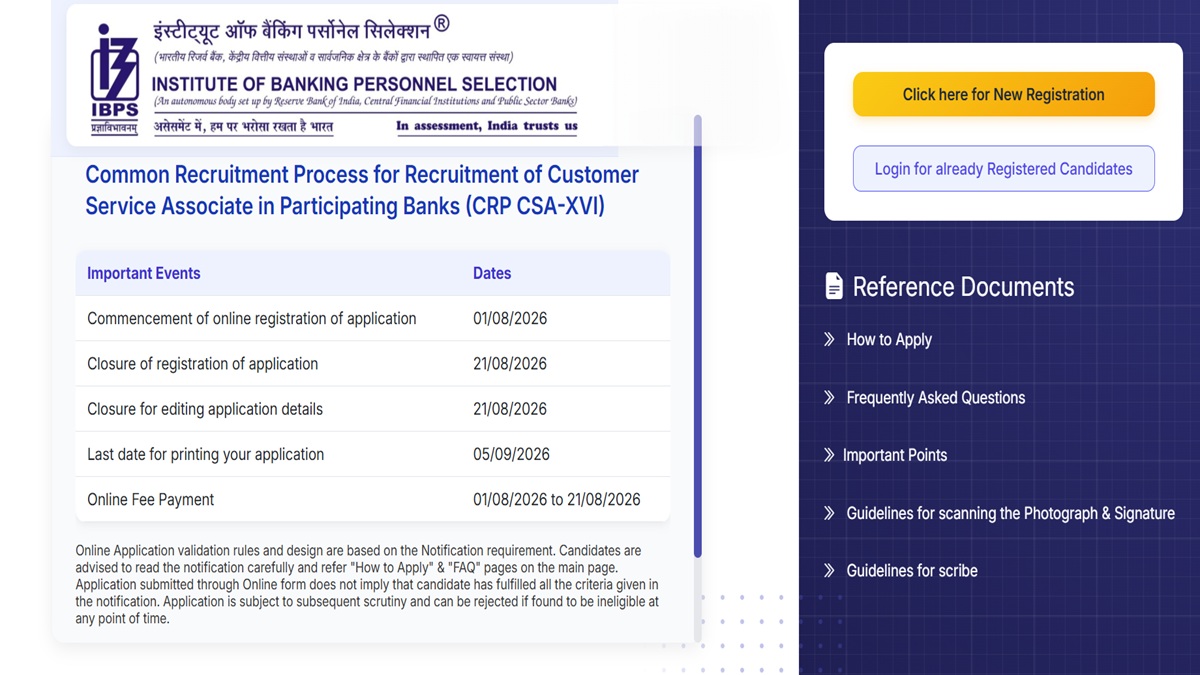Click chevron icon beside Frequently Asked Questions
The width and height of the screenshot is (1200, 675).
pos(829,397)
